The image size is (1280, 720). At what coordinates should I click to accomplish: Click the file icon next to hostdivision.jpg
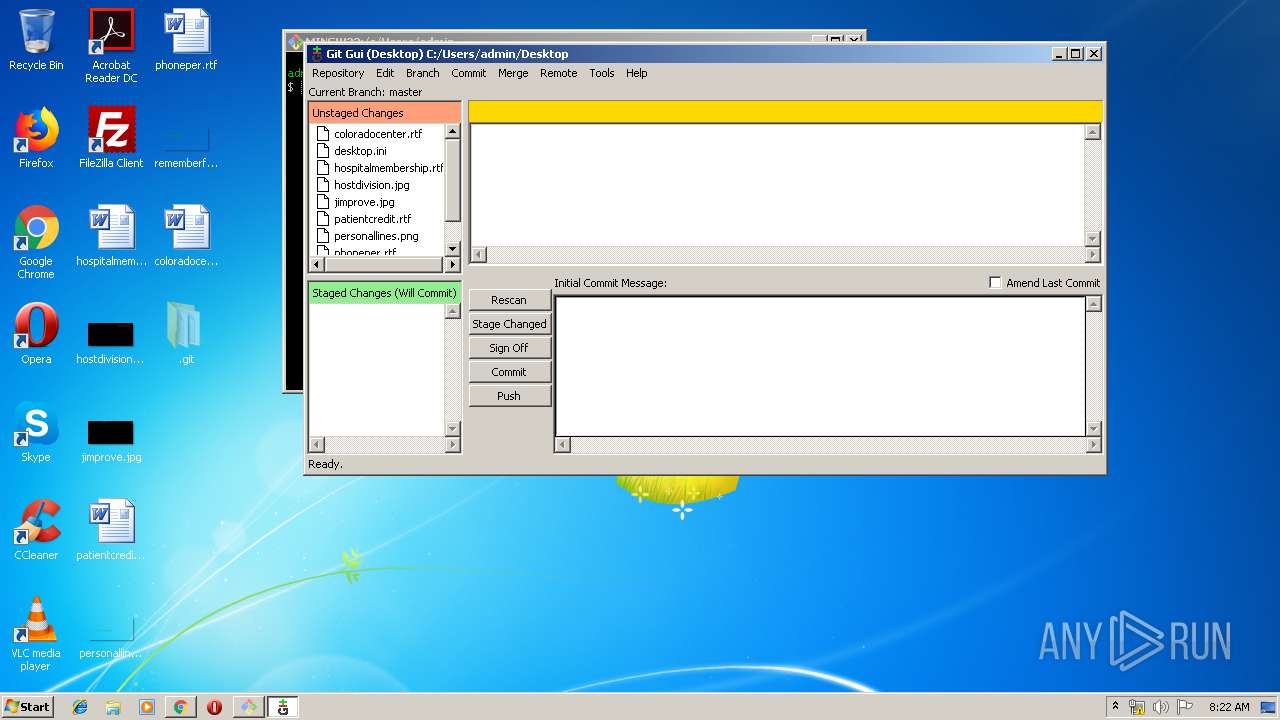pos(323,184)
